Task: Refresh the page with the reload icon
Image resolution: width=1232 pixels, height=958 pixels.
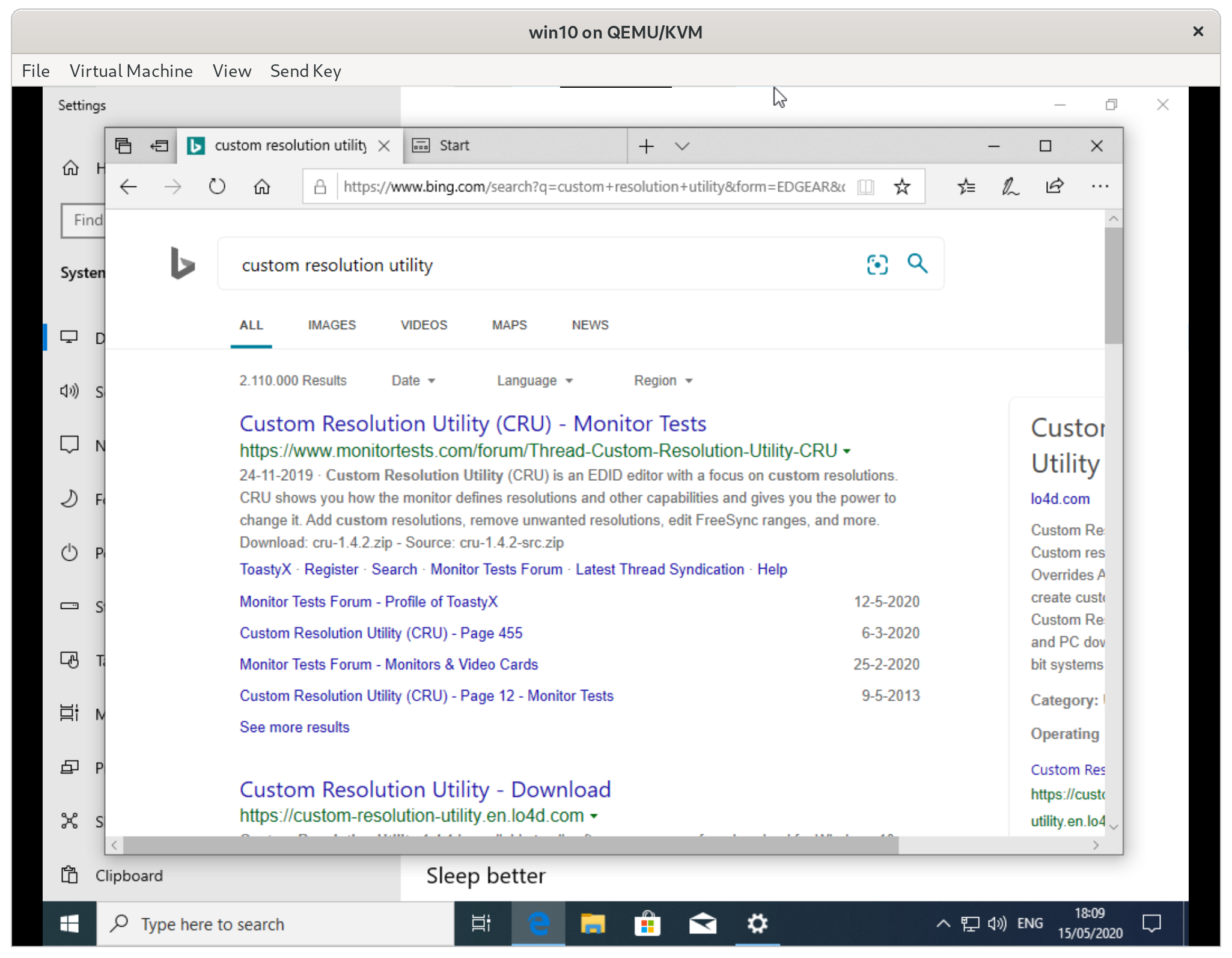Action: pos(217,186)
